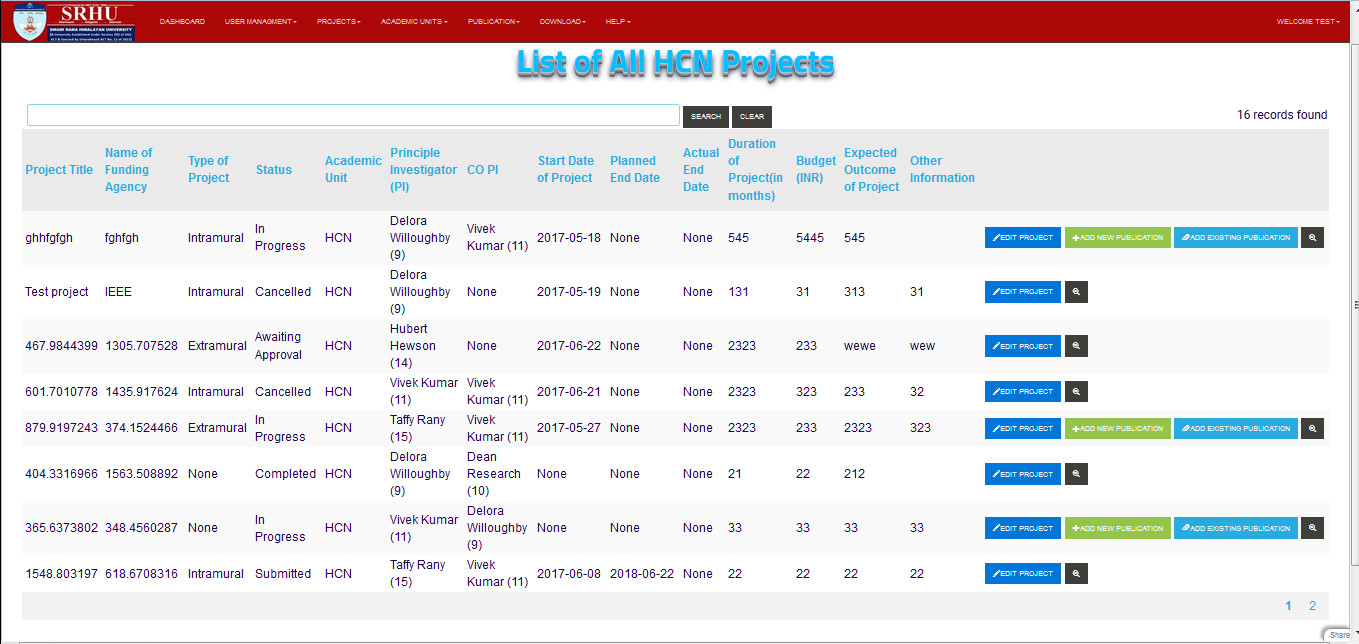Image resolution: width=1359 pixels, height=644 pixels.
Task: Select the 'Awaiting Approval' status cell
Action: coord(278,346)
